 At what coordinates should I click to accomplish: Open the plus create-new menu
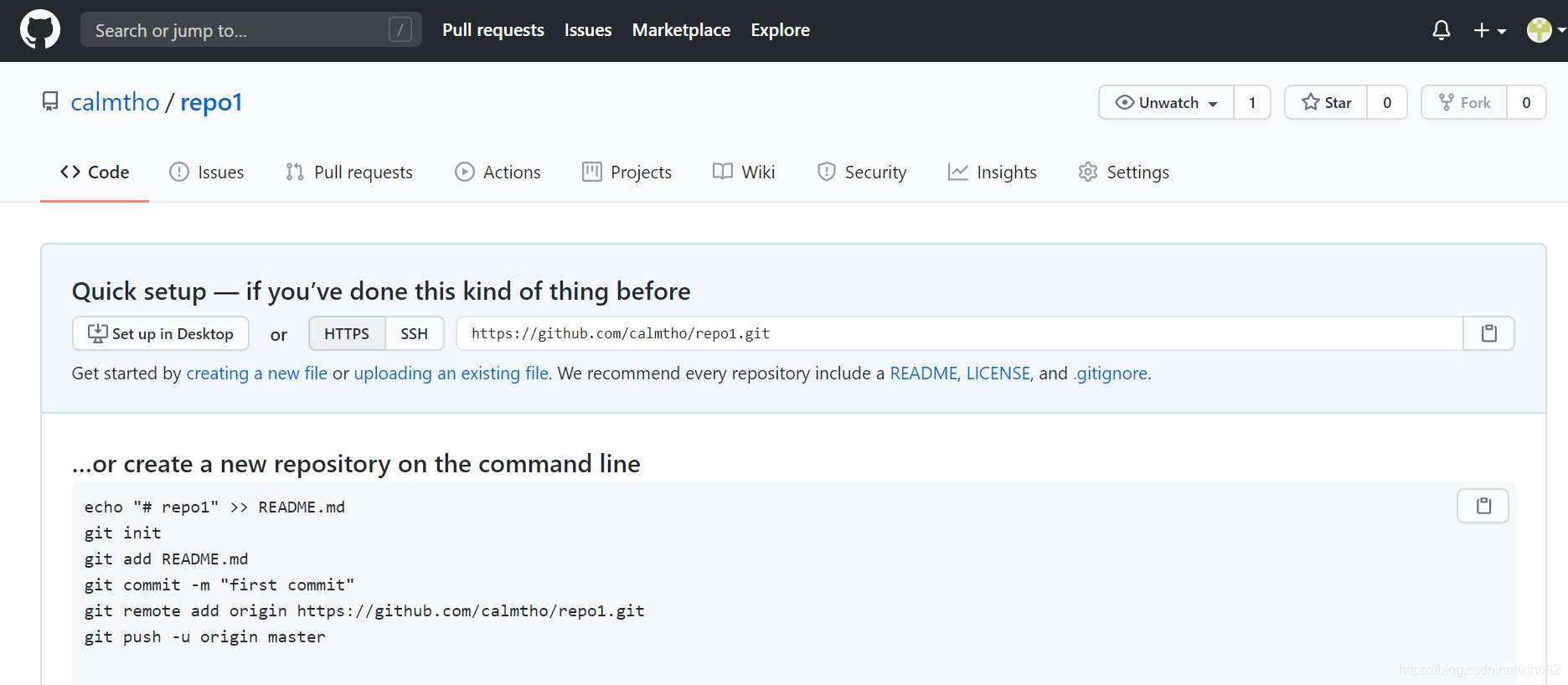pos(1490,31)
